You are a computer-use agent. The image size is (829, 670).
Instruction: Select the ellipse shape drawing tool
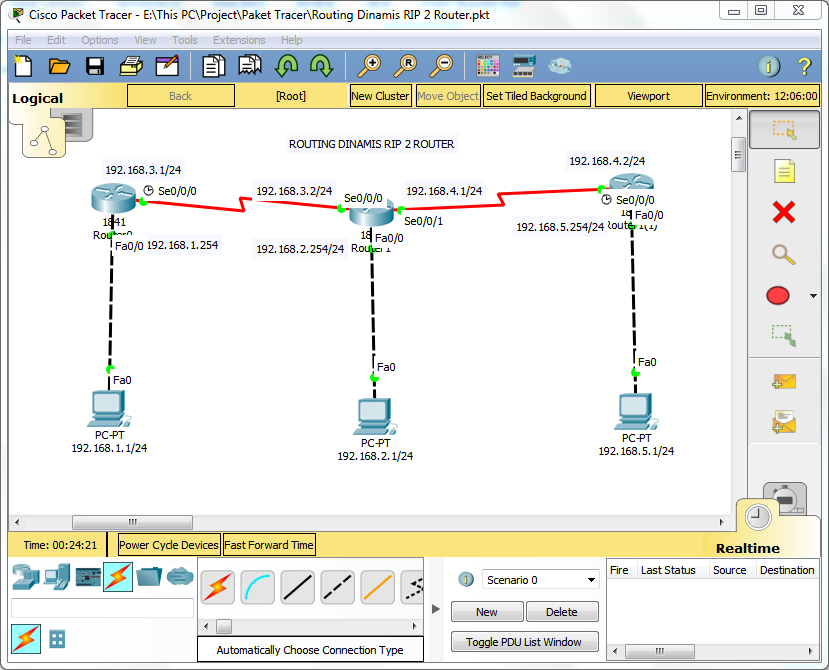point(777,295)
